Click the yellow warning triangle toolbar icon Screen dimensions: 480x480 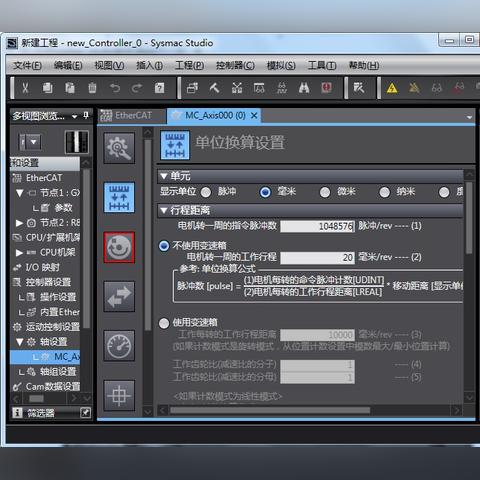(392, 88)
